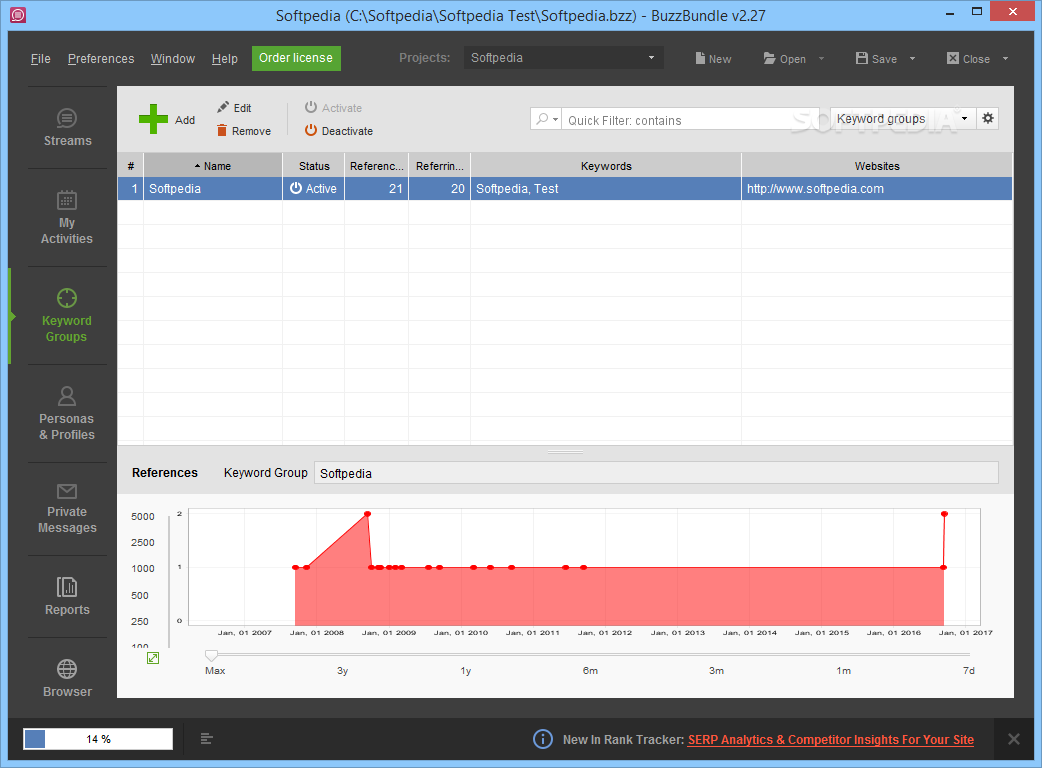This screenshot has width=1042, height=768.
Task: Click the Active status power icon
Action: 296,189
